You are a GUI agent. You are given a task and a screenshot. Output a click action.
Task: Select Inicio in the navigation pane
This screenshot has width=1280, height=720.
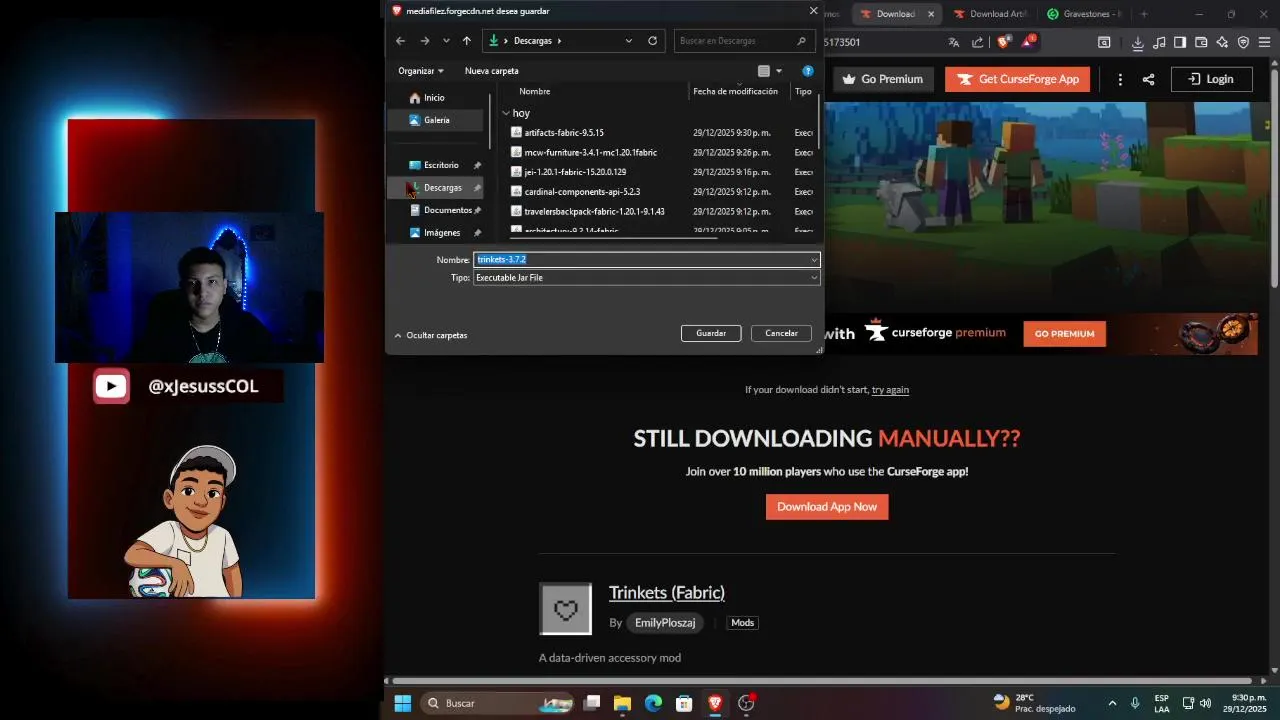point(435,98)
